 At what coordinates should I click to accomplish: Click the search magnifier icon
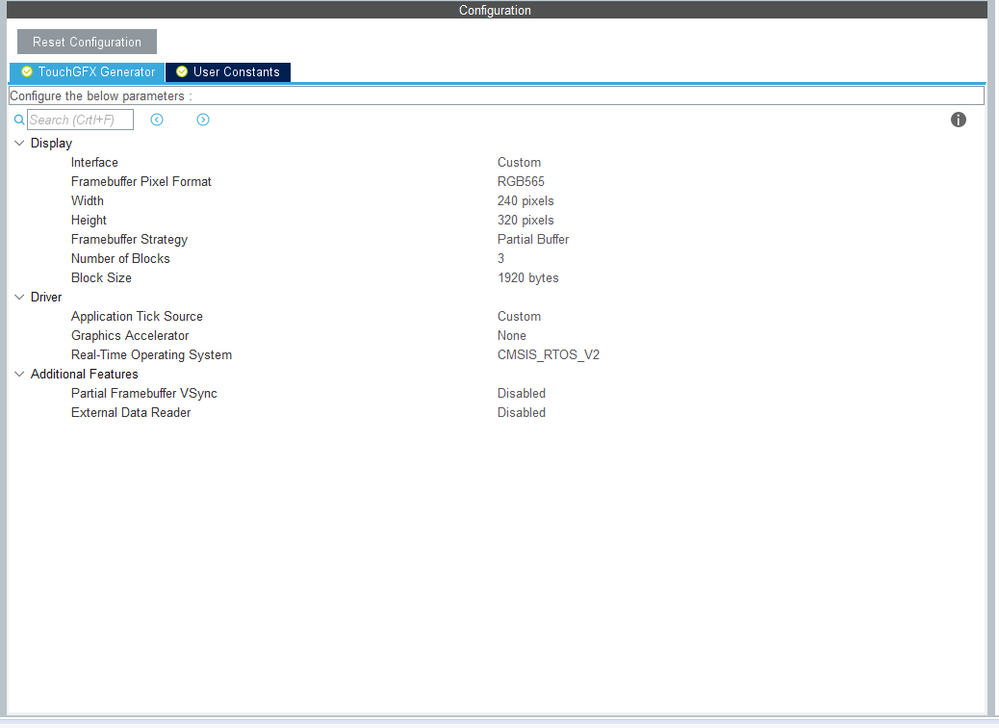coord(19,120)
